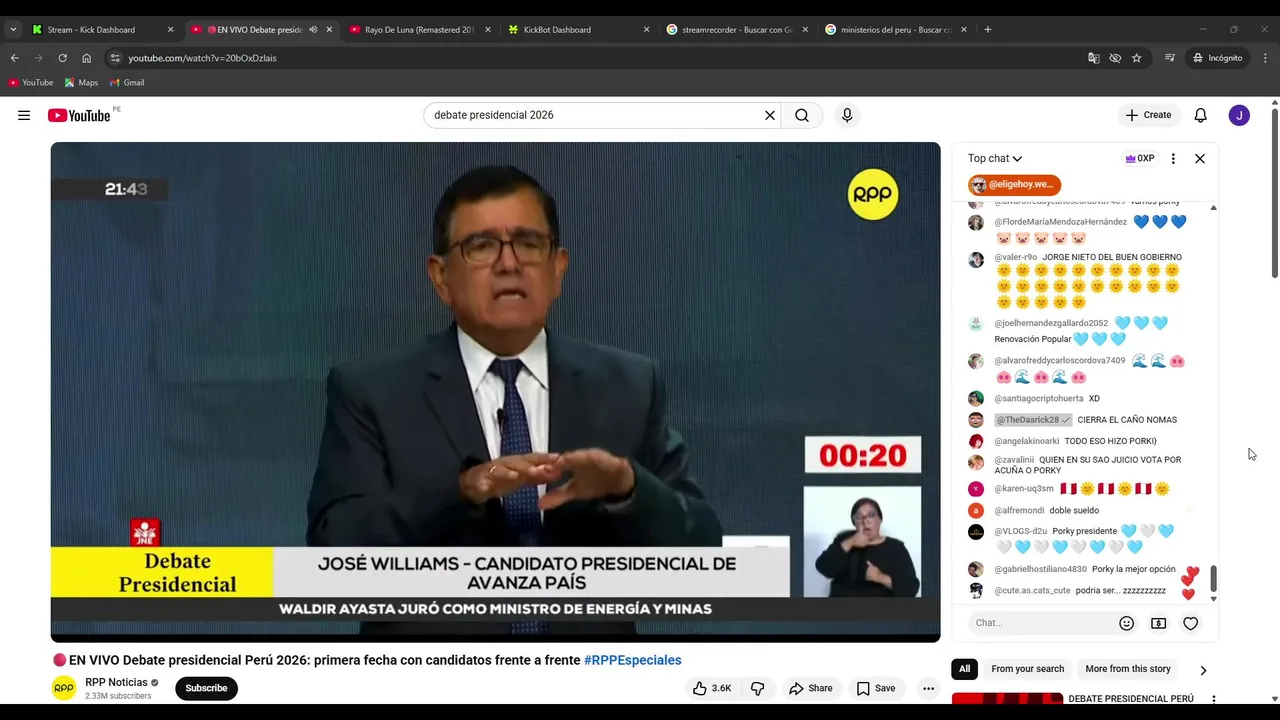Screen dimensions: 1280x720
Task: View site information icon in address bar
Action: click(x=115, y=58)
